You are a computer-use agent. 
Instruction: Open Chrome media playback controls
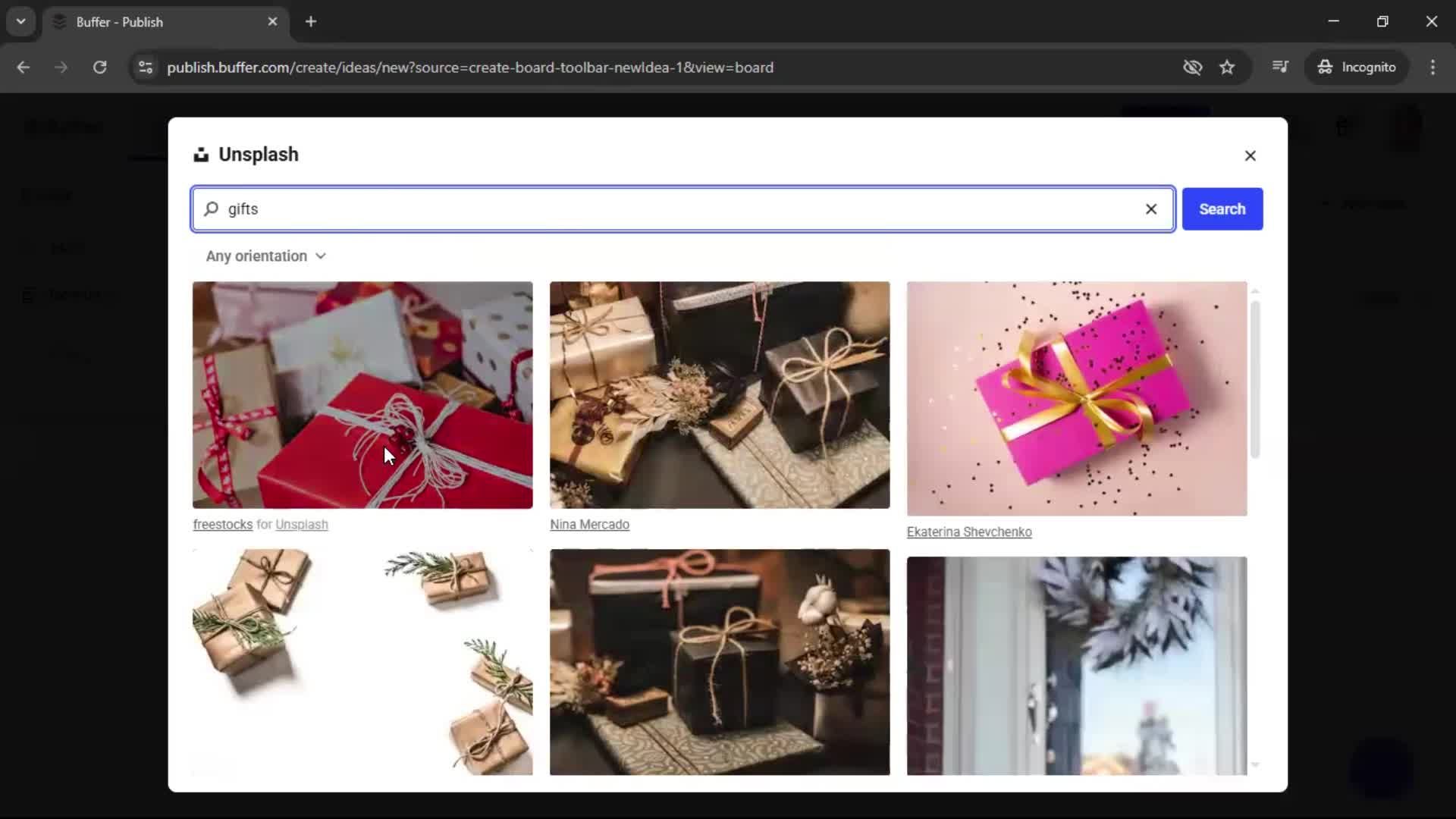pyautogui.click(x=1280, y=67)
